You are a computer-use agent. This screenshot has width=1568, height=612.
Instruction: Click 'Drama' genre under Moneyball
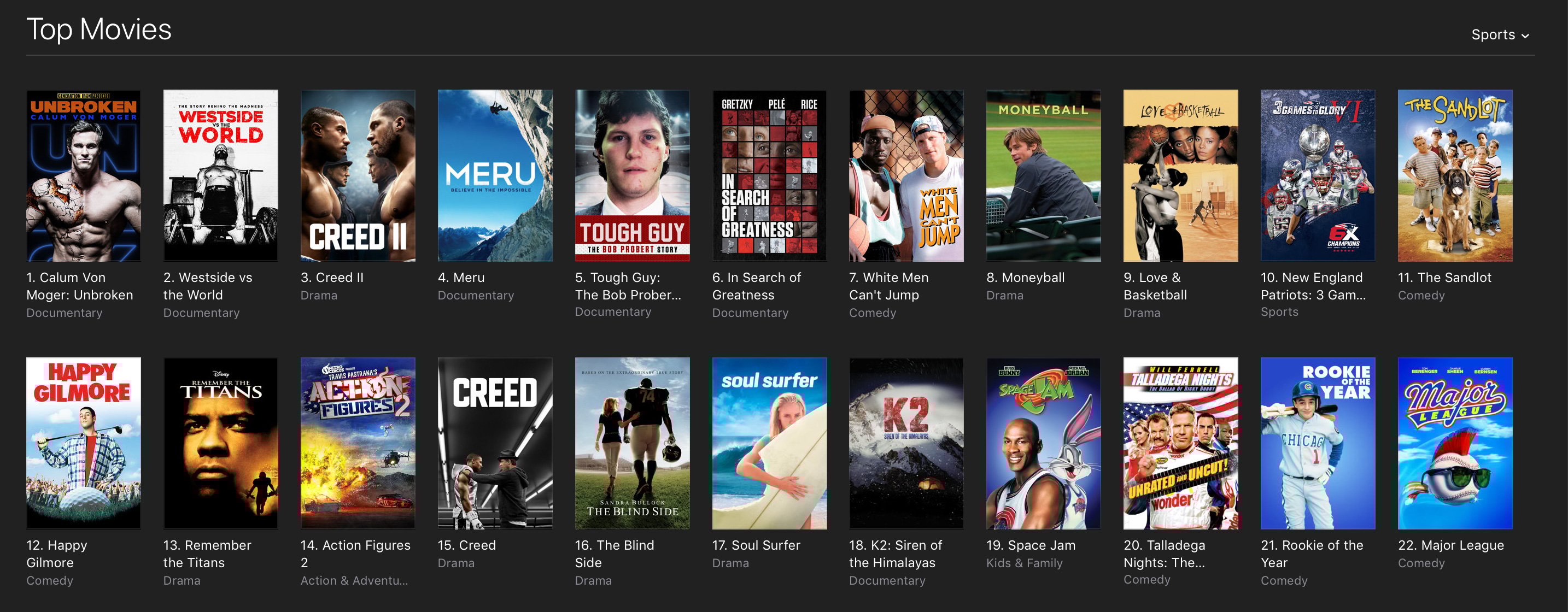tap(1005, 295)
